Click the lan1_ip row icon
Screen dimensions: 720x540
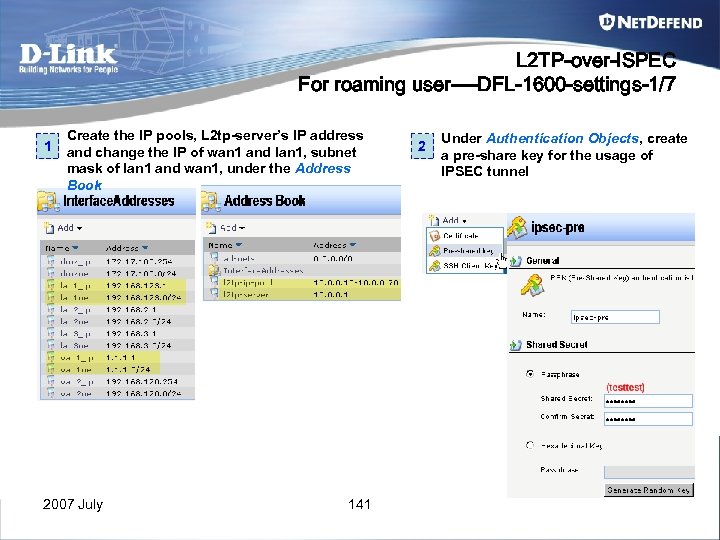pyautogui.click(x=51, y=285)
